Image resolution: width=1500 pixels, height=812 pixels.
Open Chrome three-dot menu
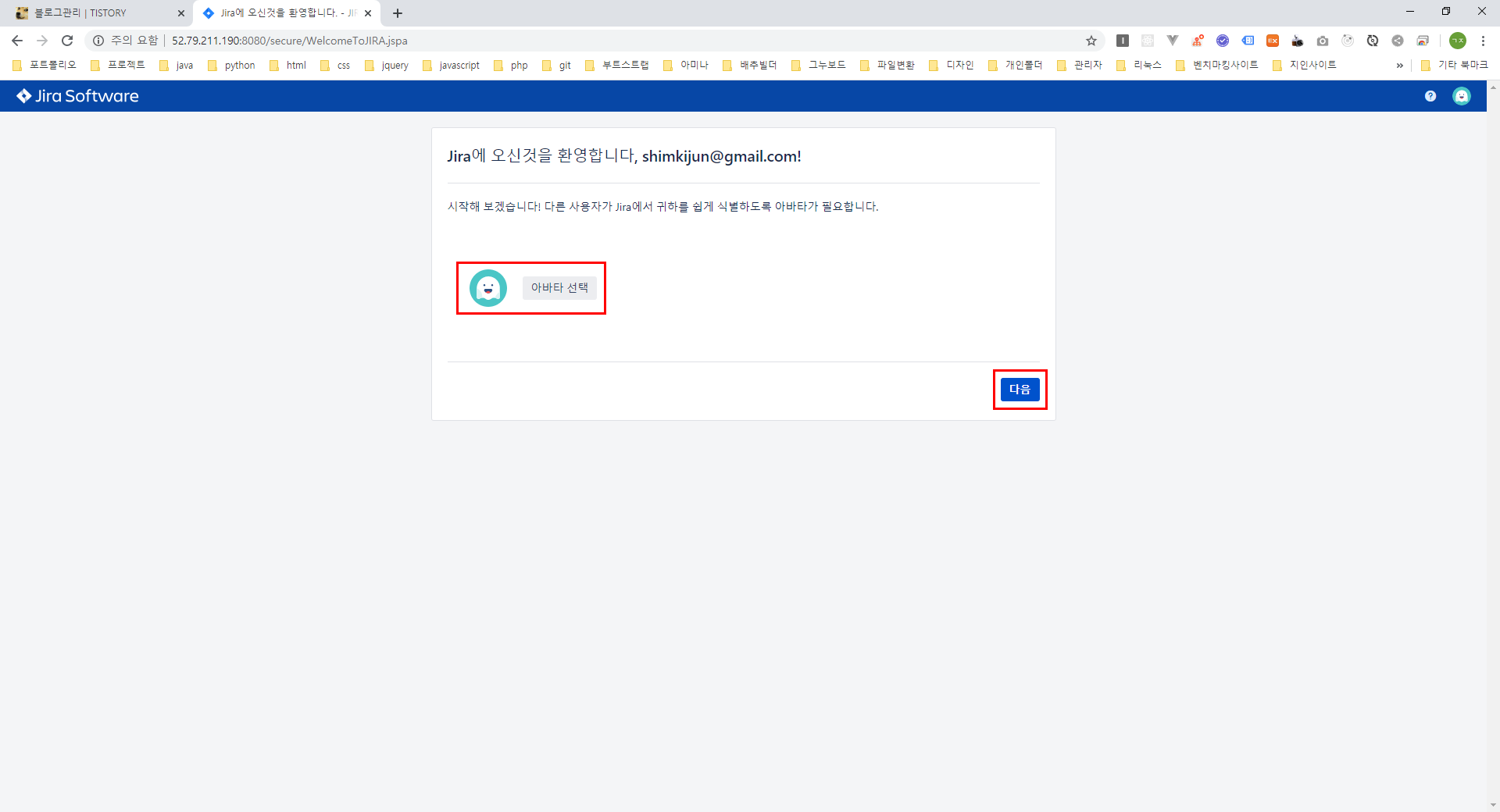1483,41
